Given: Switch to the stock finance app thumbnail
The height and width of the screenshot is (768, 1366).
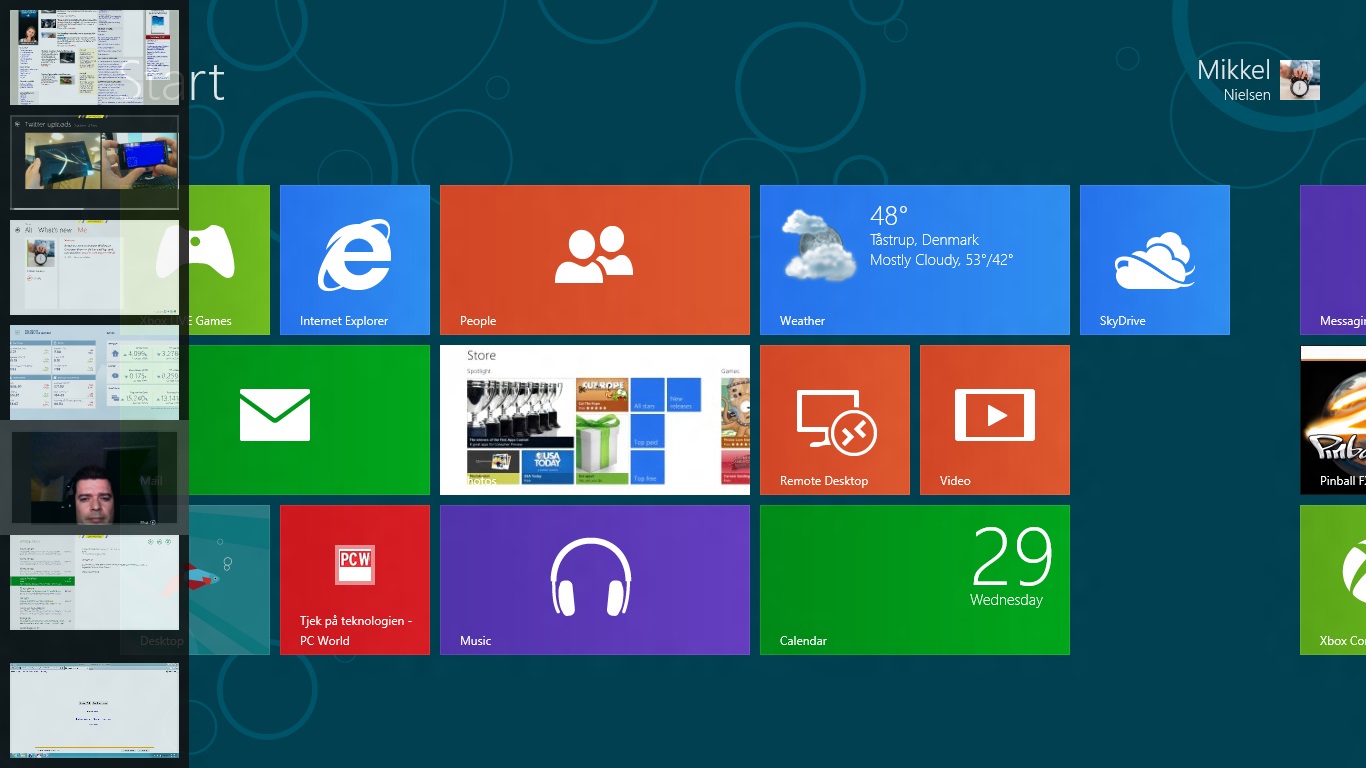Looking at the screenshot, I should click(x=94, y=372).
